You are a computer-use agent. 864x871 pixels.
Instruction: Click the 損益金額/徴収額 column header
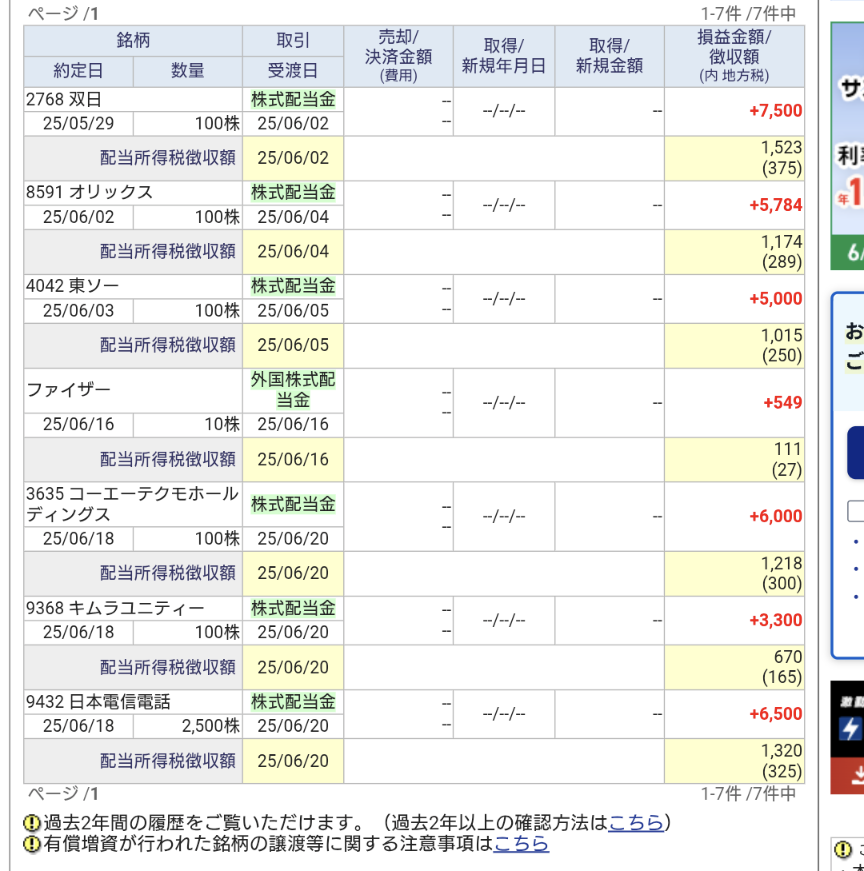click(x=734, y=56)
